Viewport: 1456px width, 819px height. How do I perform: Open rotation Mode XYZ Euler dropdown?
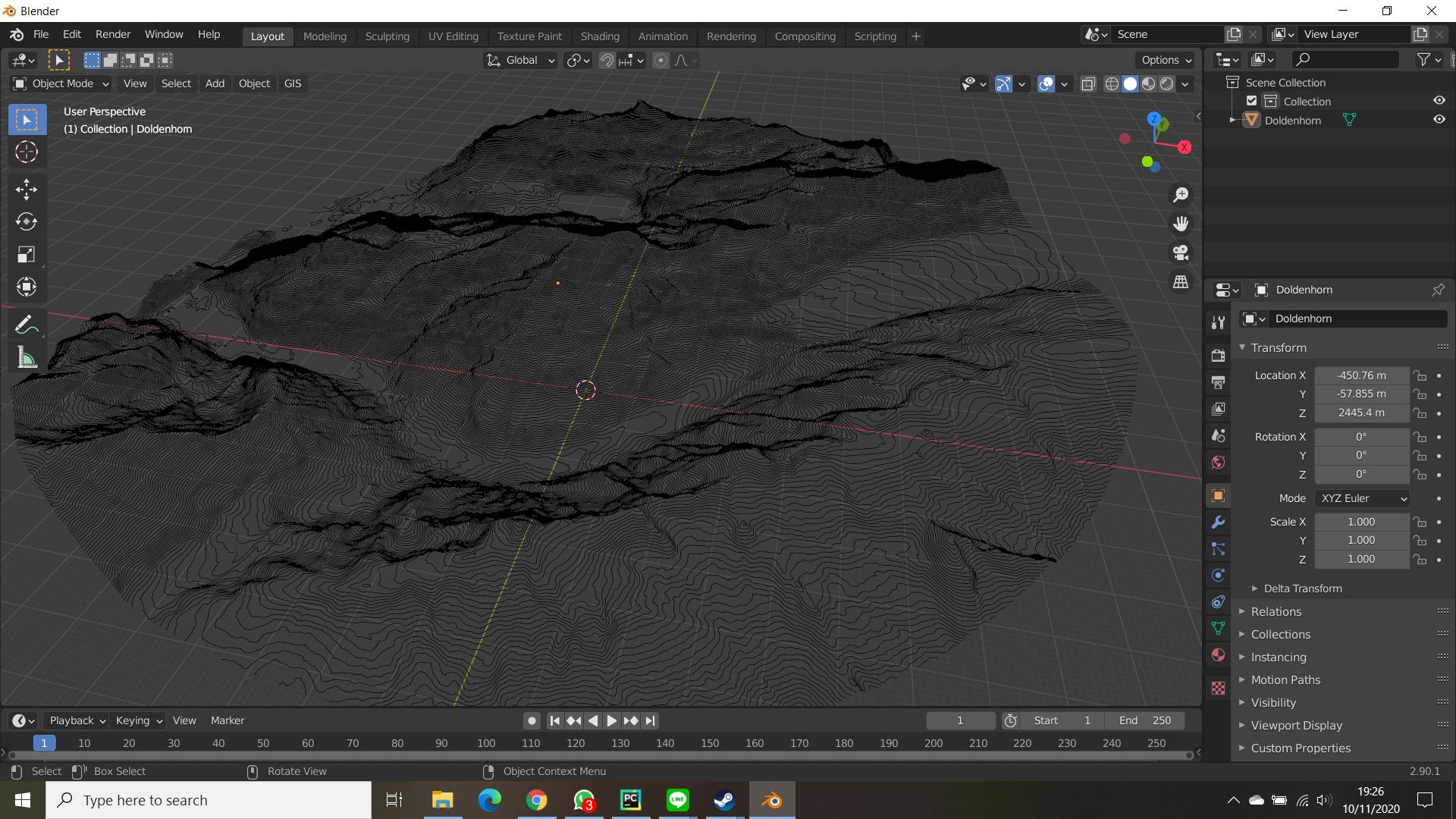click(x=1363, y=498)
